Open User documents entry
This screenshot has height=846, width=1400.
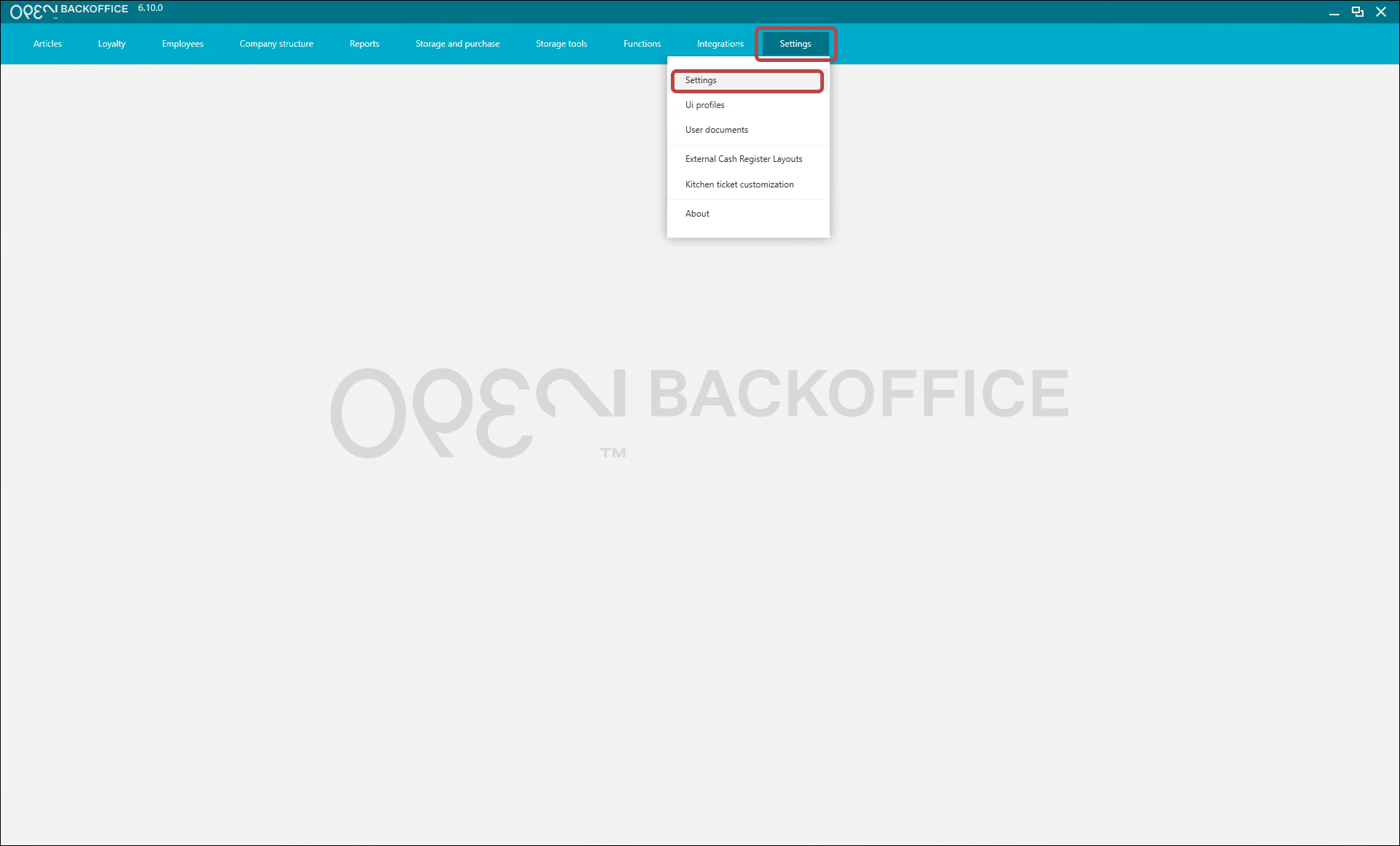coord(747,130)
